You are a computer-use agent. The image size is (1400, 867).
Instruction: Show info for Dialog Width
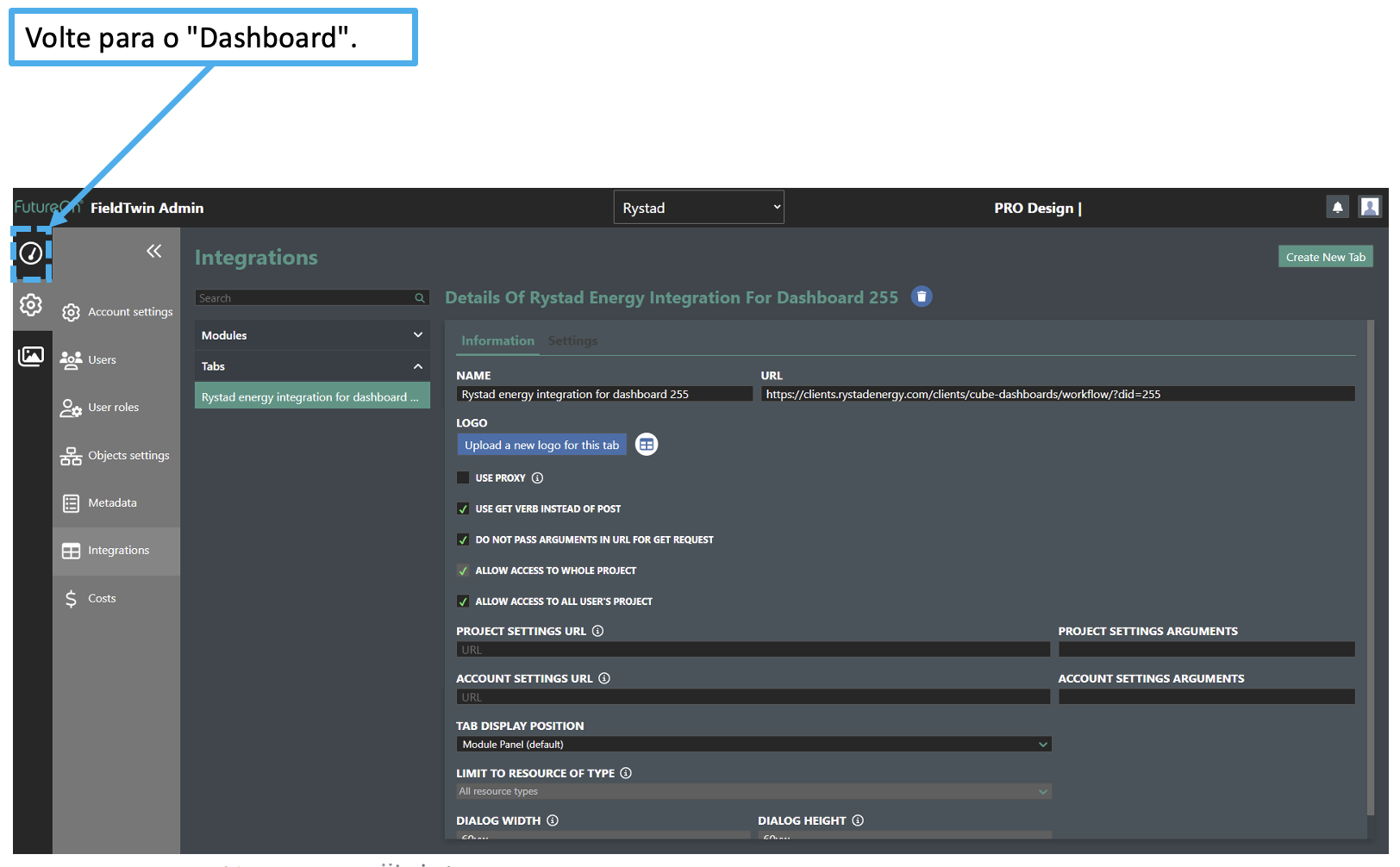coord(553,820)
